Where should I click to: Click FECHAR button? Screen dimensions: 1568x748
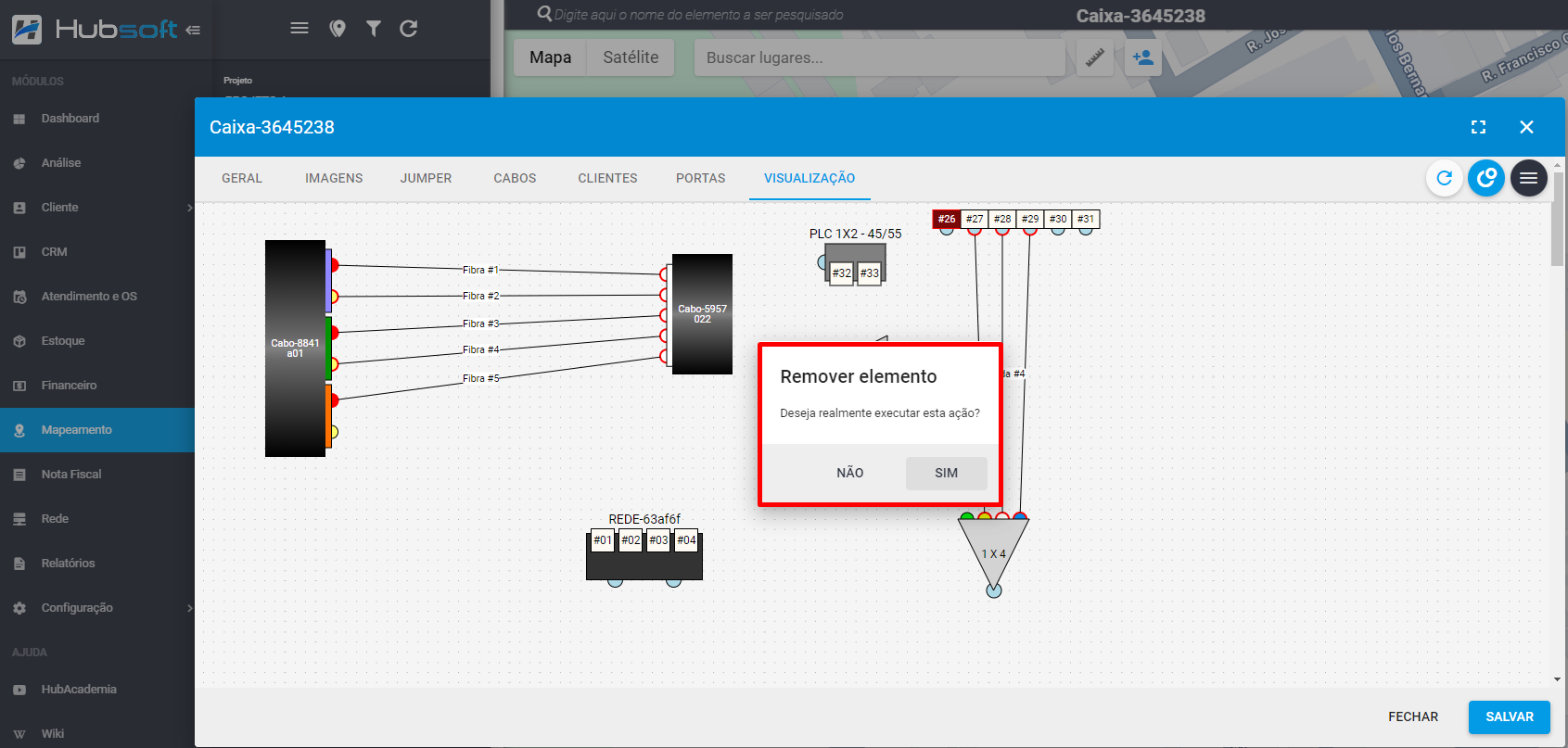point(1413,716)
